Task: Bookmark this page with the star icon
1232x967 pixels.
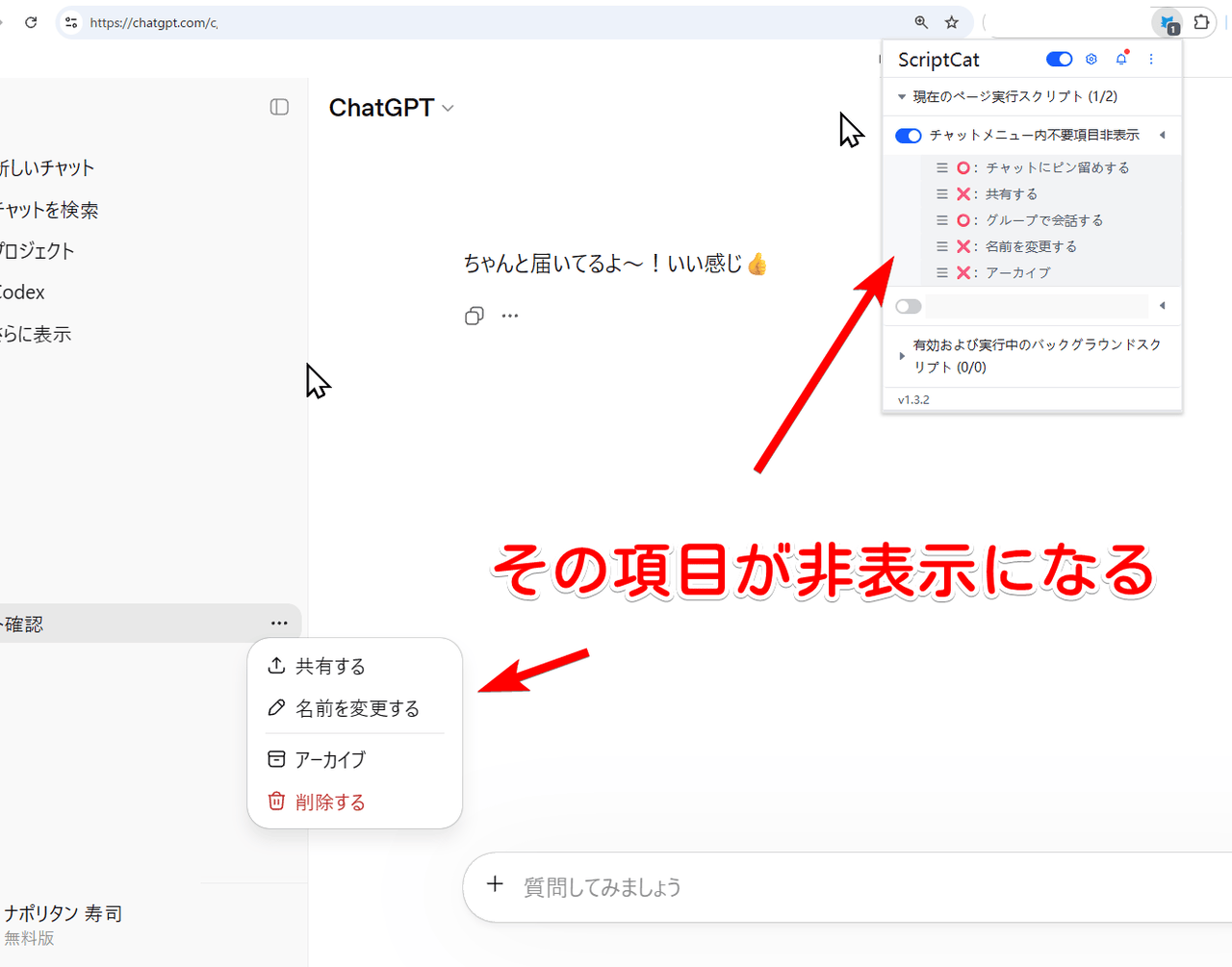Action: (951, 22)
